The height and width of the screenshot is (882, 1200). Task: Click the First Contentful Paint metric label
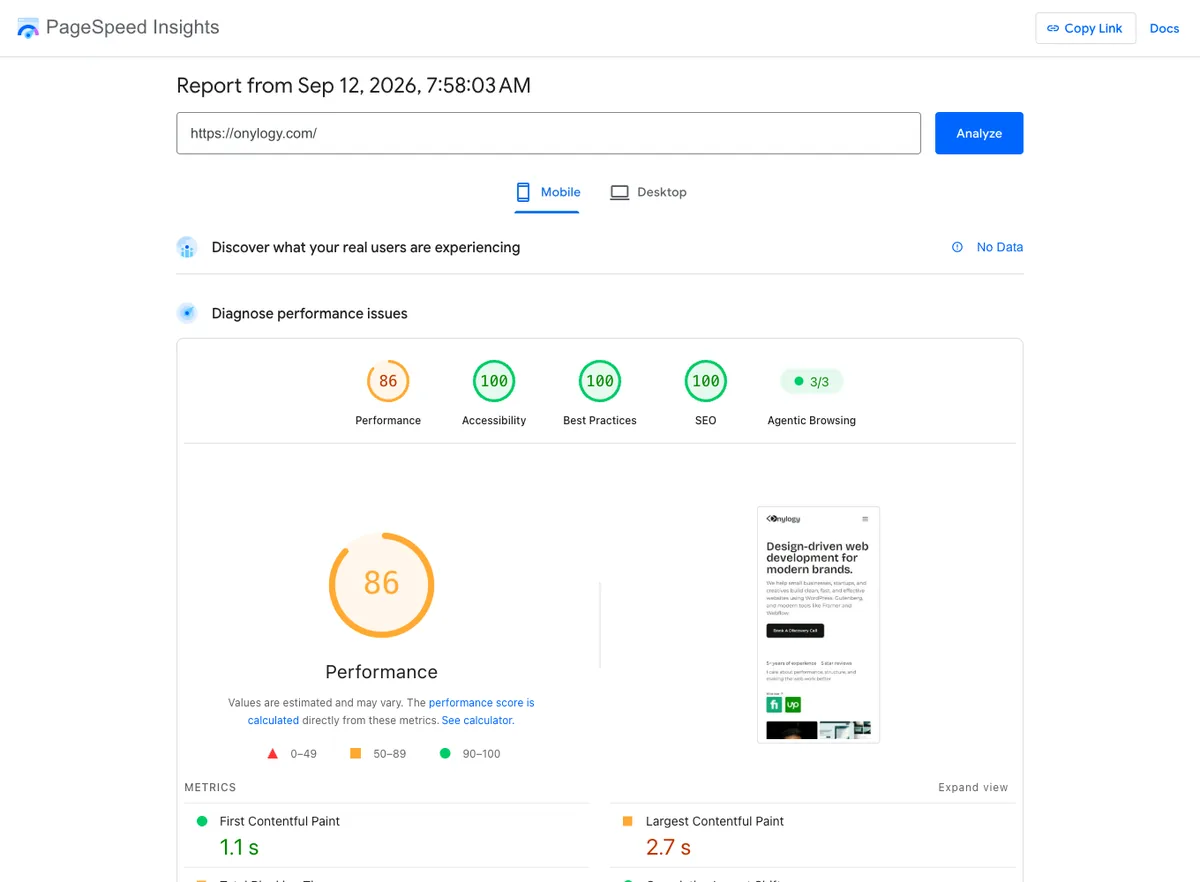click(280, 821)
